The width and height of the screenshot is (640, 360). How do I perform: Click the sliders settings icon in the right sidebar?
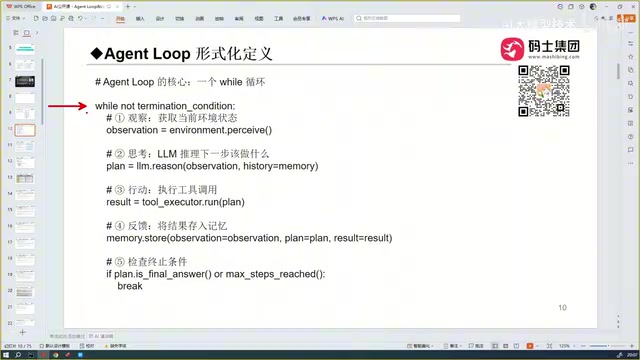(631, 43)
